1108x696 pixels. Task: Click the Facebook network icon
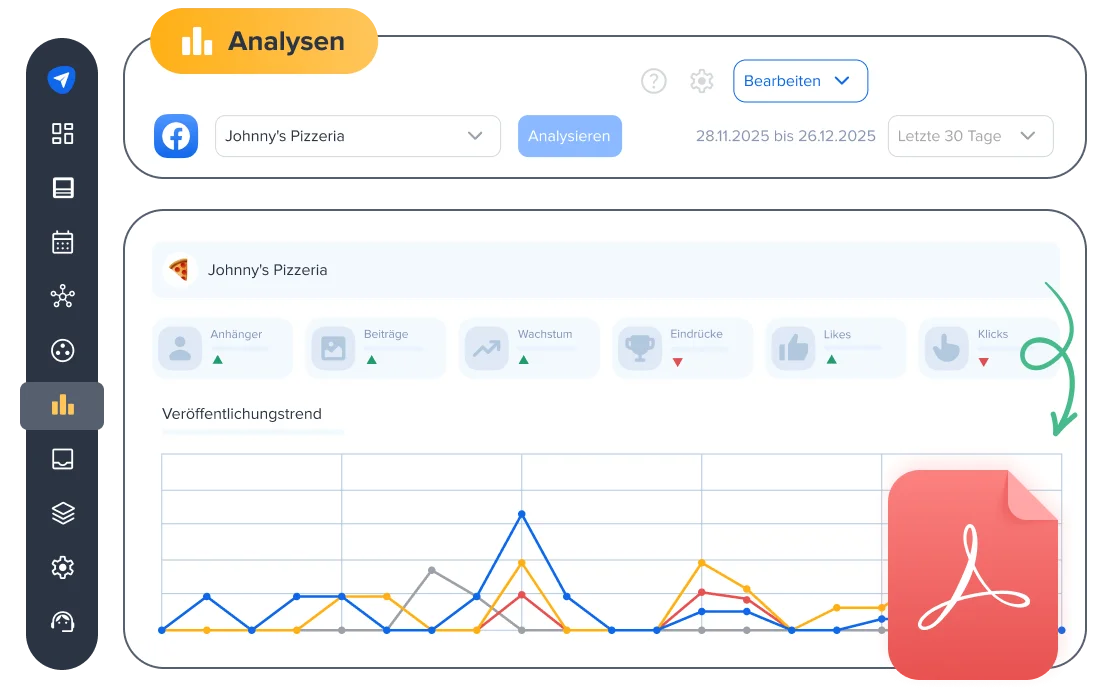(176, 136)
